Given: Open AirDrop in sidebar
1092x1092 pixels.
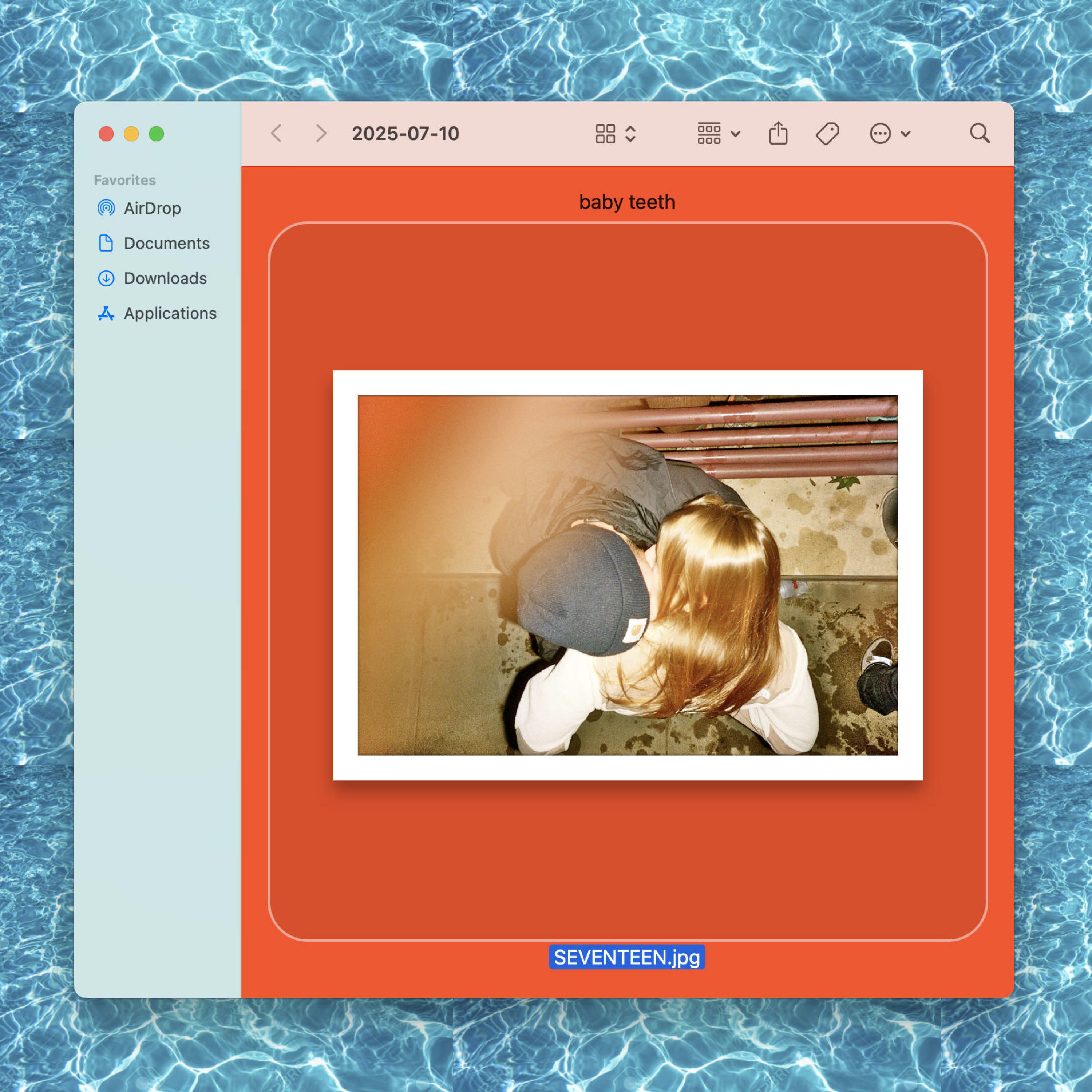Looking at the screenshot, I should (152, 208).
